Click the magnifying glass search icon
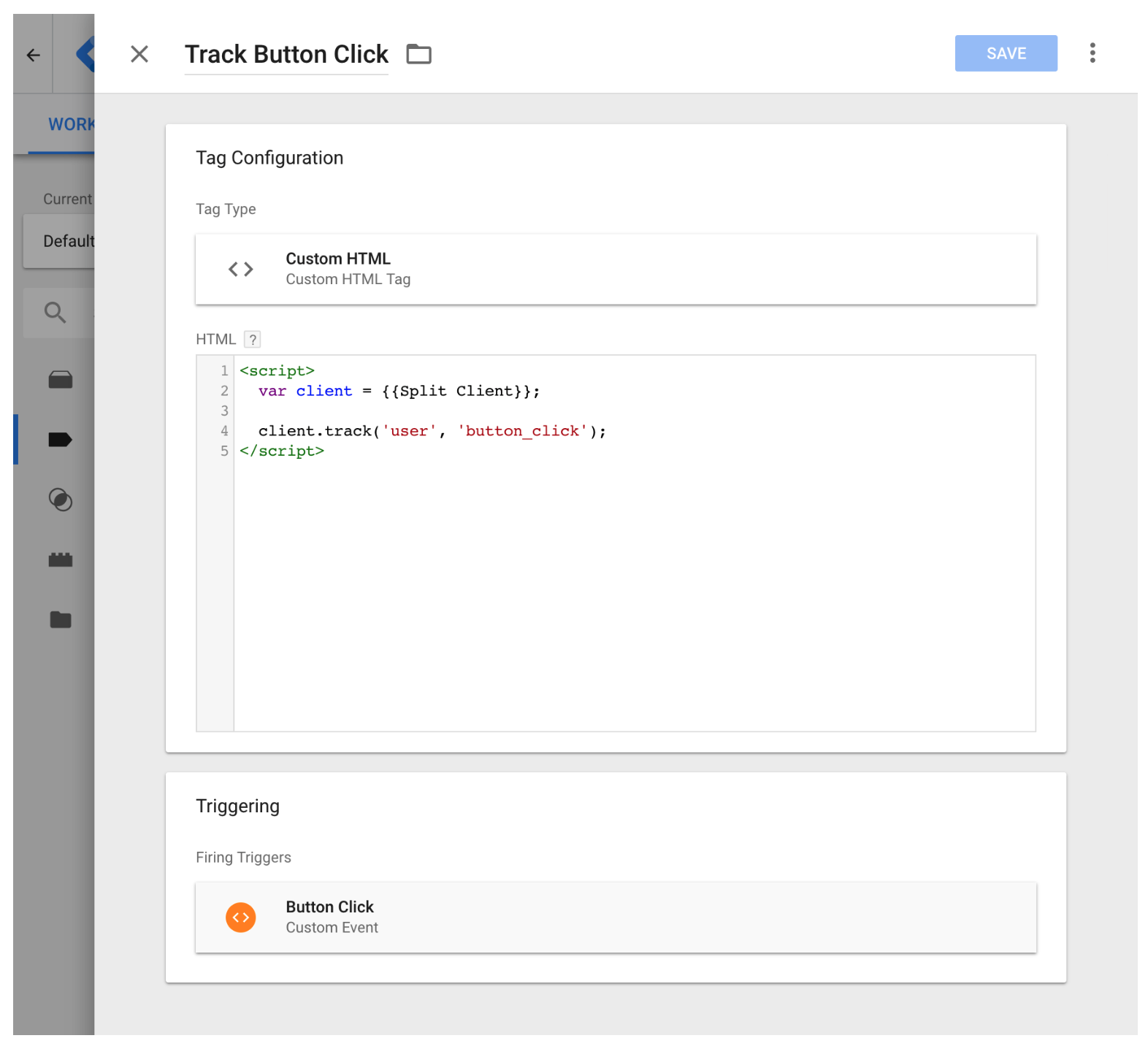 tap(56, 313)
